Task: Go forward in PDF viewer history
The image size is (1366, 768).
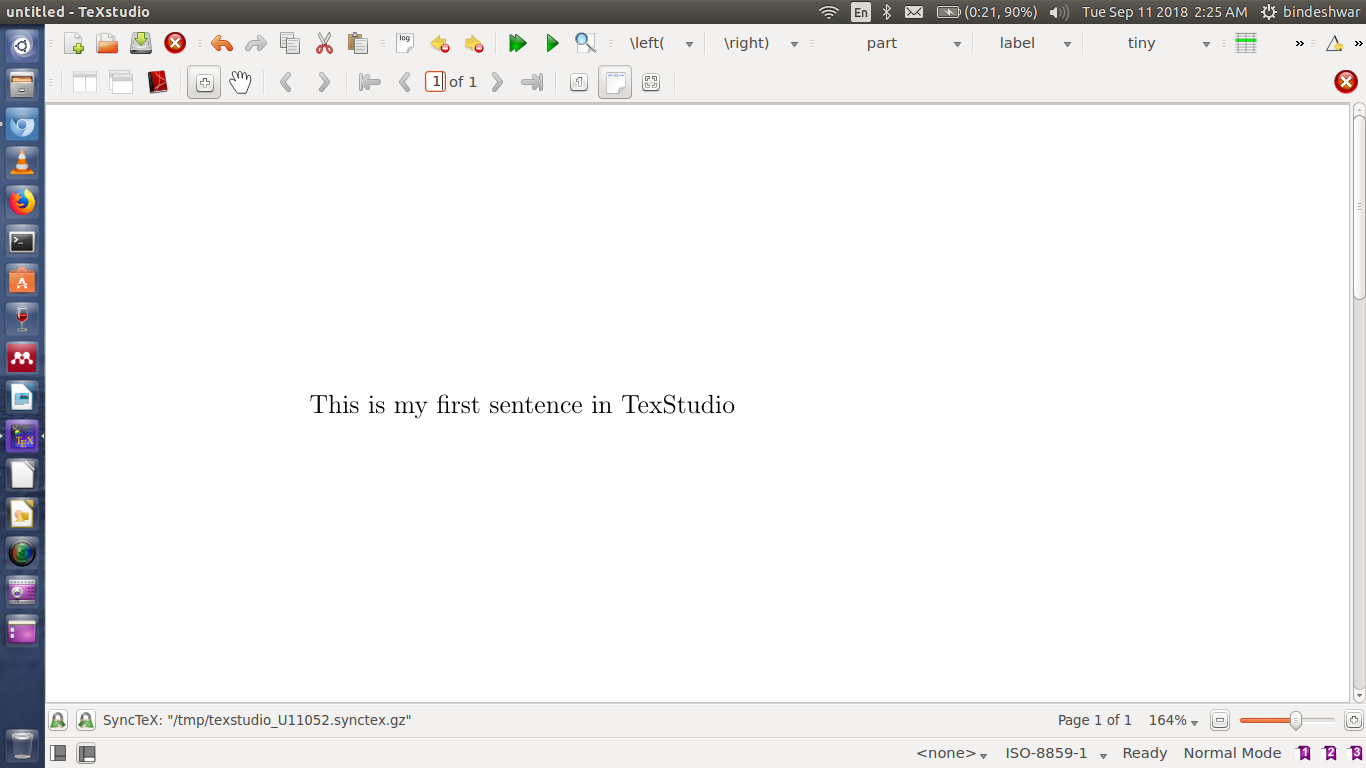Action: [323, 82]
